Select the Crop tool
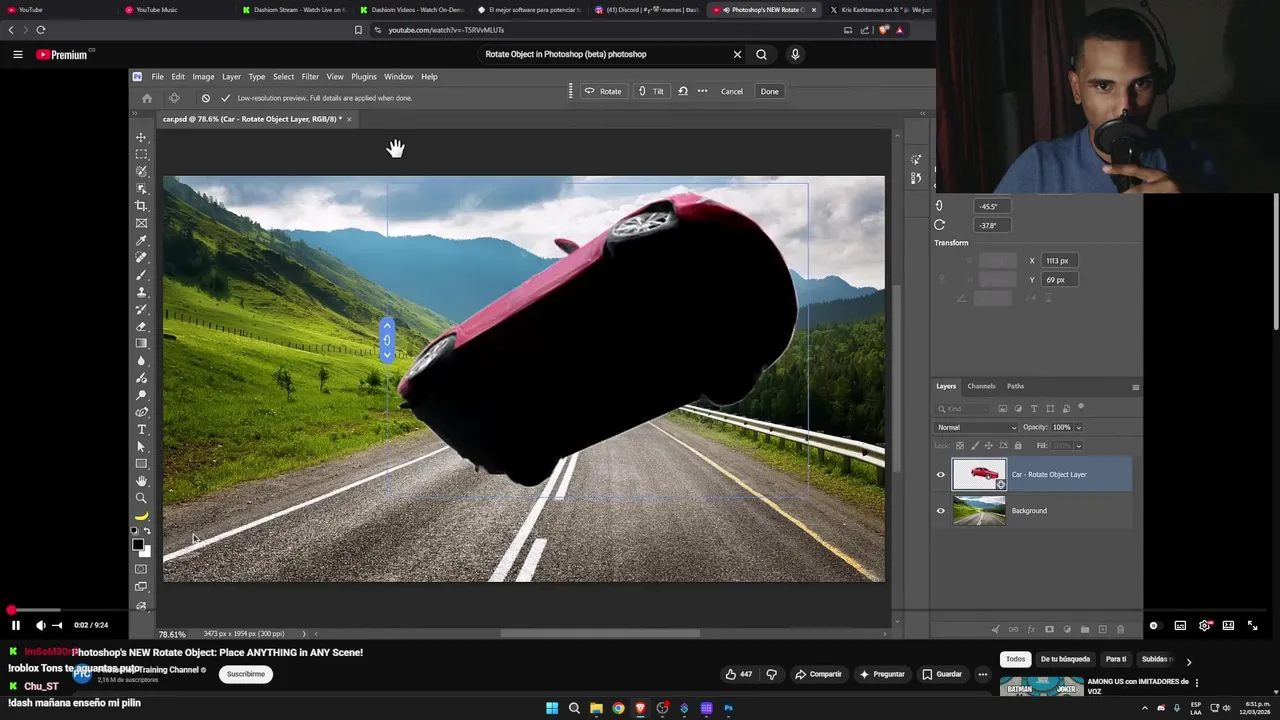 click(x=141, y=206)
